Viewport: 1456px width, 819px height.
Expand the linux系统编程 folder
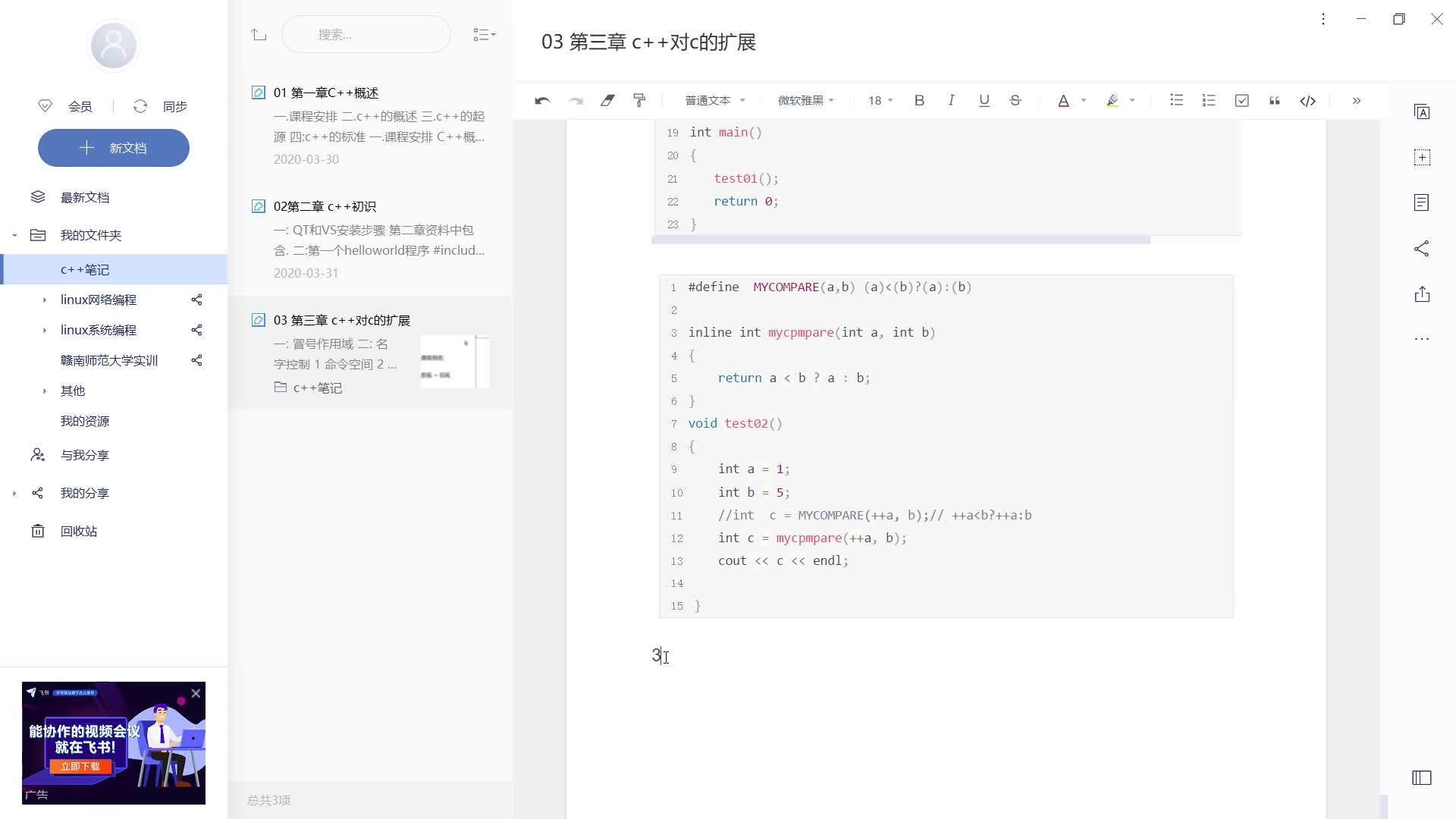point(45,330)
